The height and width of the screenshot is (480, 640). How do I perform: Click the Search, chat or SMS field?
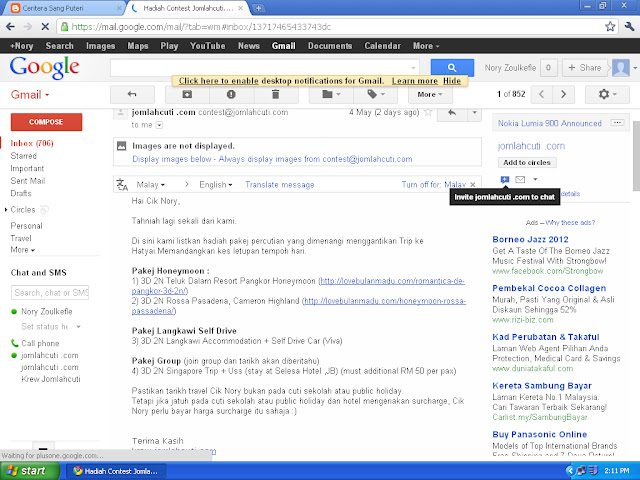point(50,293)
